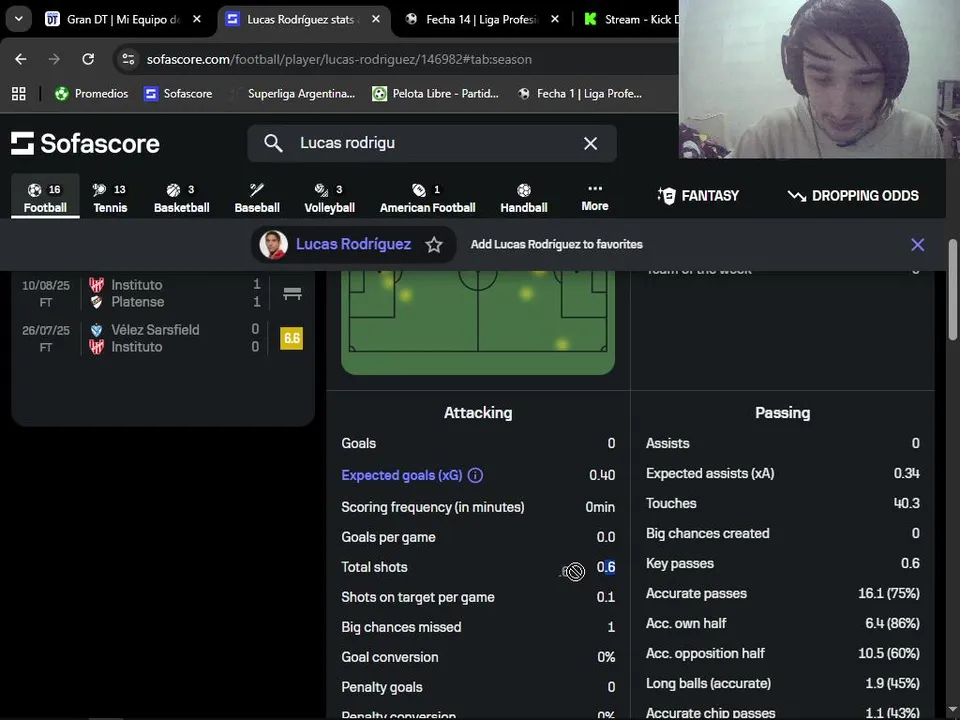The image size is (960, 720).
Task: Click the browser forward arrow
Action: 54,59
